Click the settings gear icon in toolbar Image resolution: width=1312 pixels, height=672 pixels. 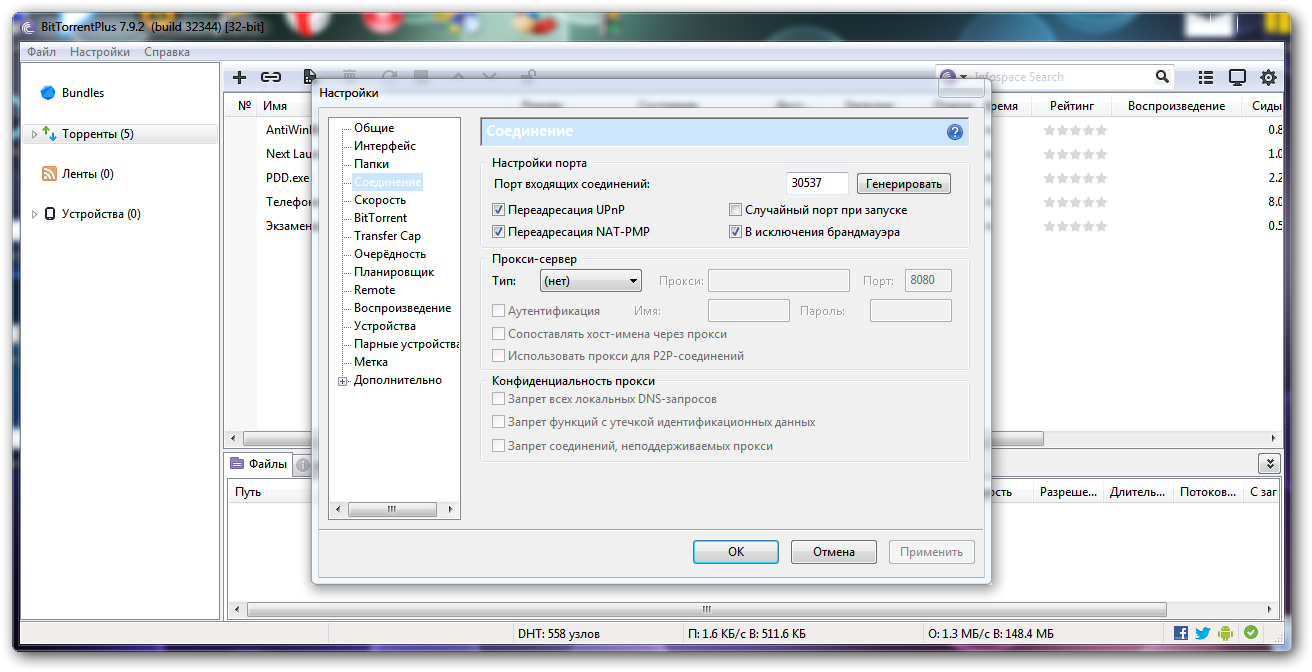click(x=1268, y=77)
